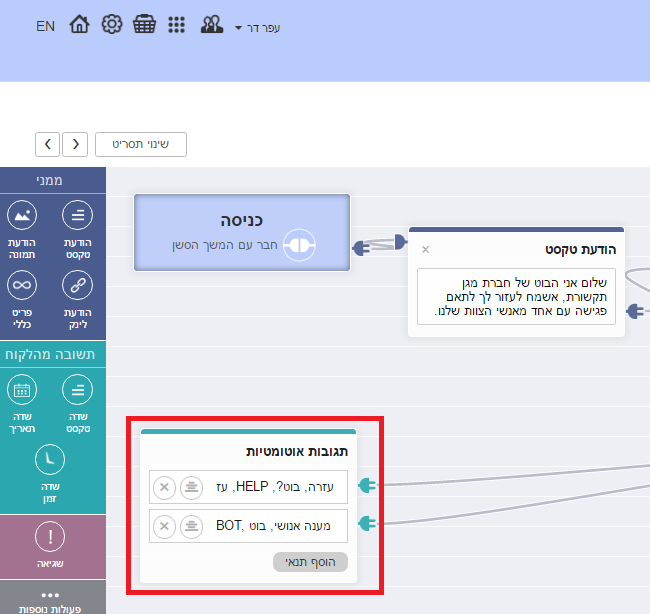Click הוסף תנאי to add condition
The height and width of the screenshot is (614, 650).
pos(310,562)
